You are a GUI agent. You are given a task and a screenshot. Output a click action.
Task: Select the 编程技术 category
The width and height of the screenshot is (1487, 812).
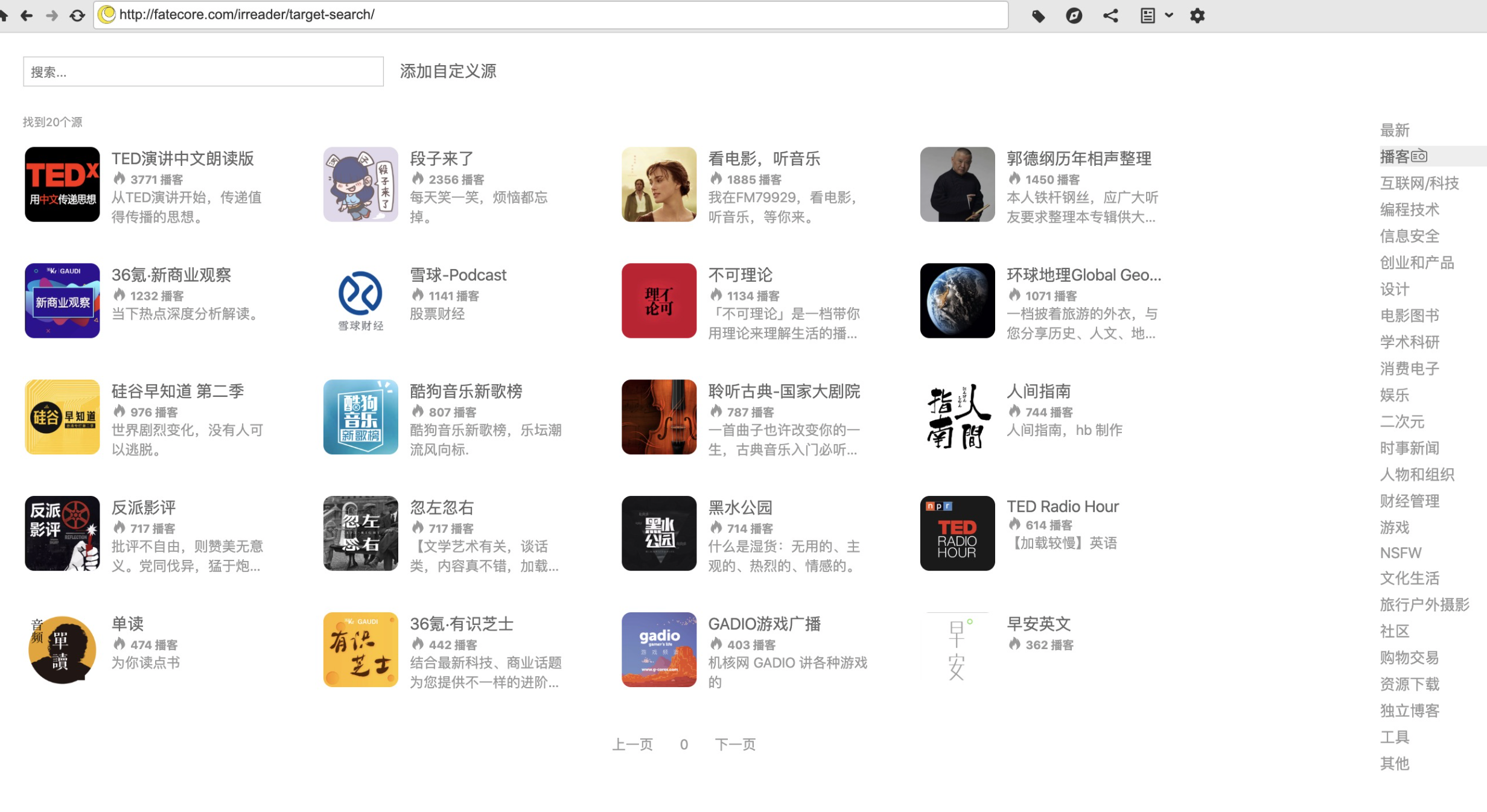(1410, 209)
